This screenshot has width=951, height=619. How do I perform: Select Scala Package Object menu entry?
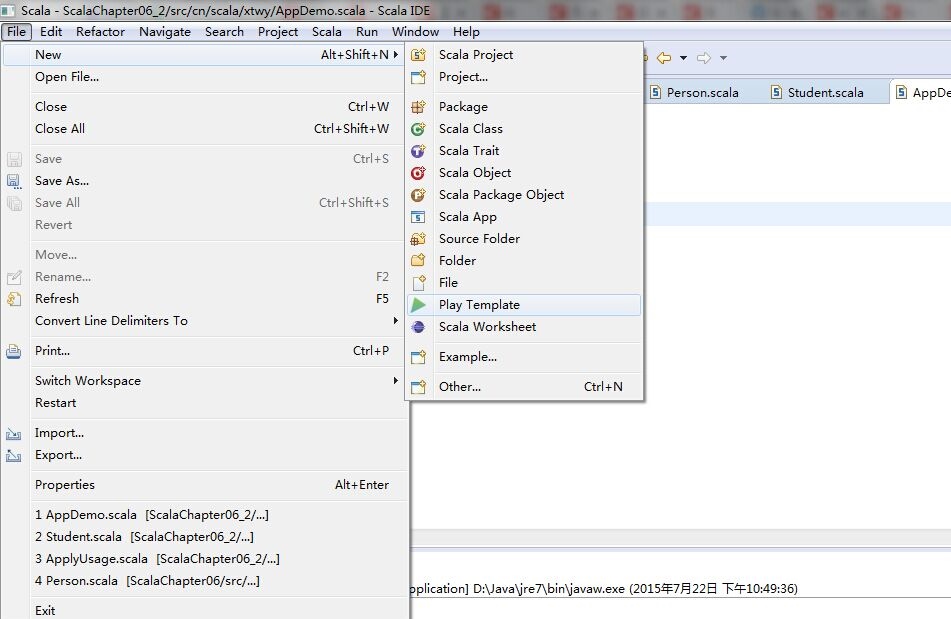coord(524,195)
